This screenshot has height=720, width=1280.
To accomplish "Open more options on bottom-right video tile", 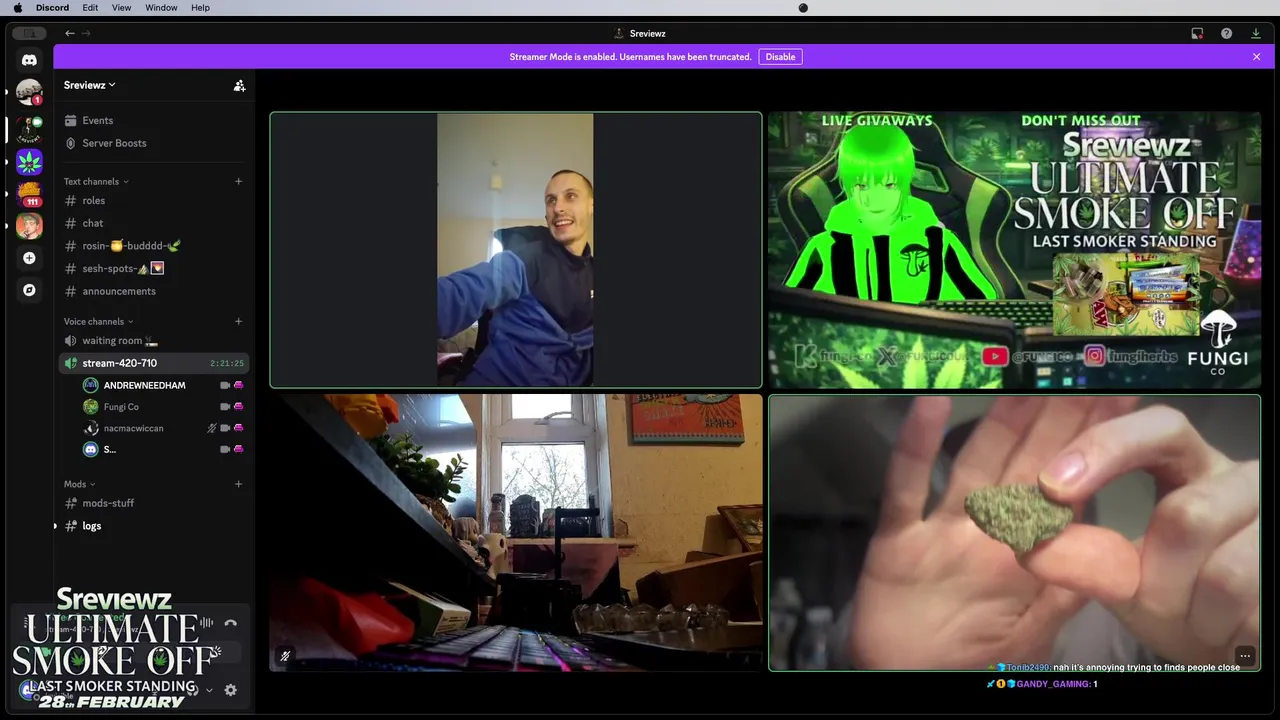I will click(1245, 656).
